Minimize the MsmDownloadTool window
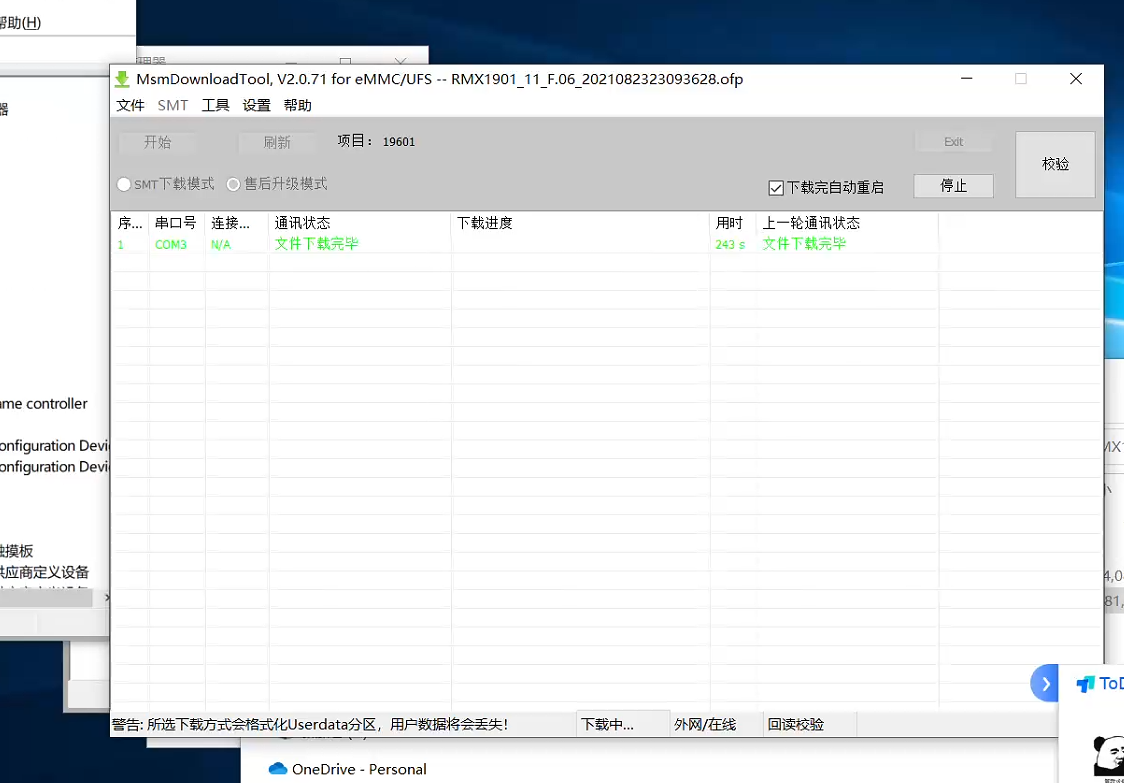1124x783 pixels. (966, 79)
